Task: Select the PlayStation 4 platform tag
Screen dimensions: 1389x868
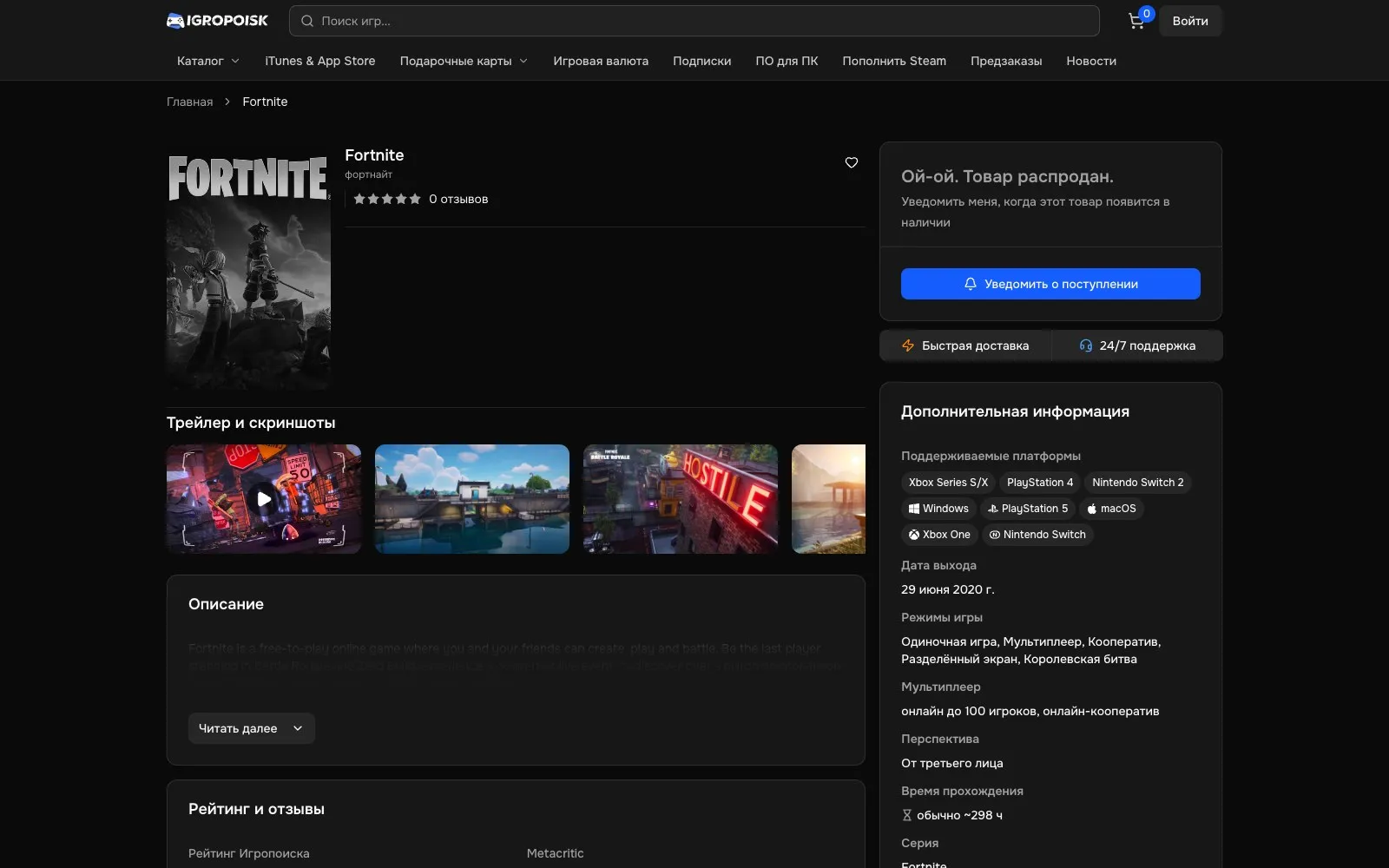Action: tap(1040, 483)
